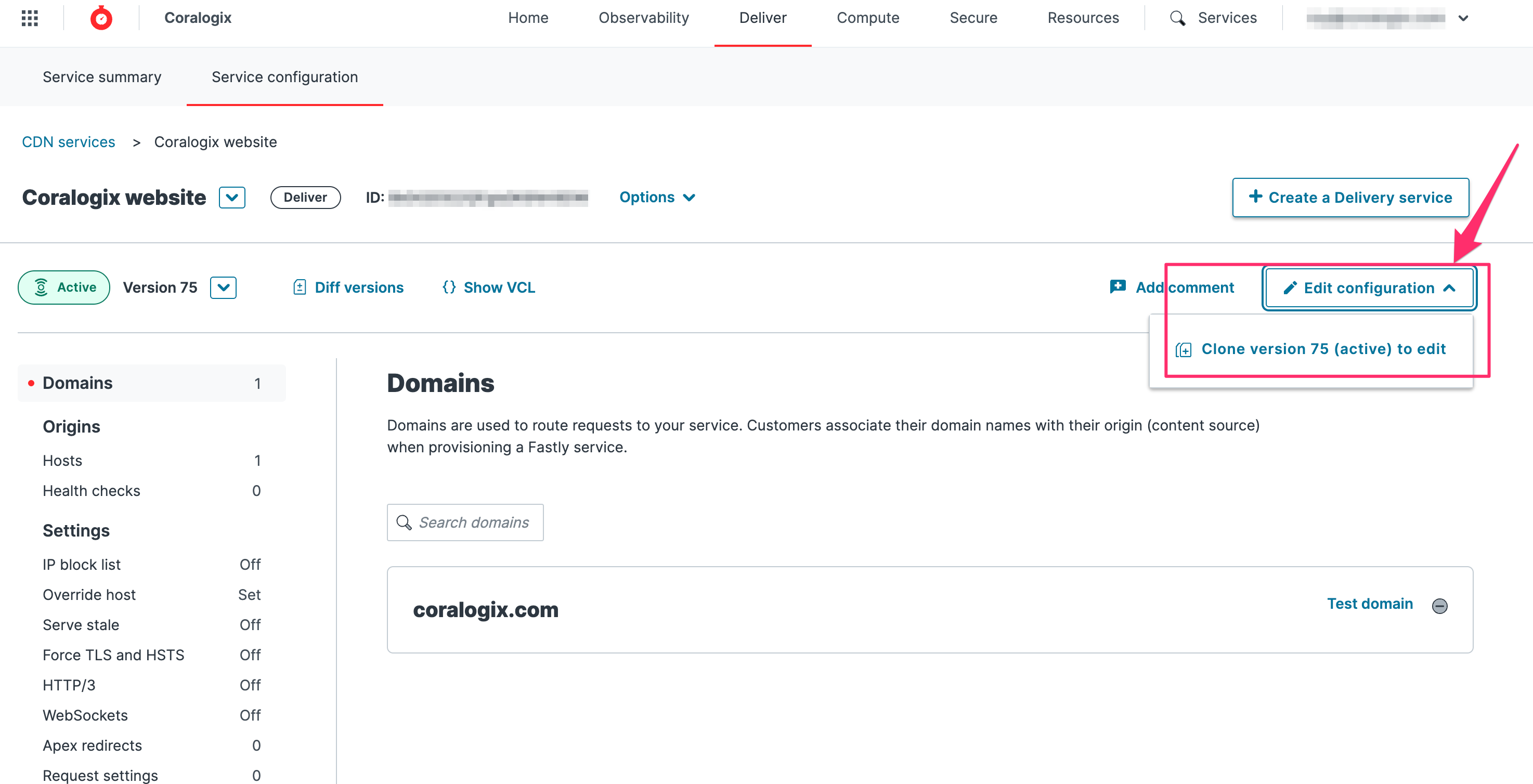Click the plus icon in Create a Delivery service
Screen dimensions: 1533x784
1255,197
